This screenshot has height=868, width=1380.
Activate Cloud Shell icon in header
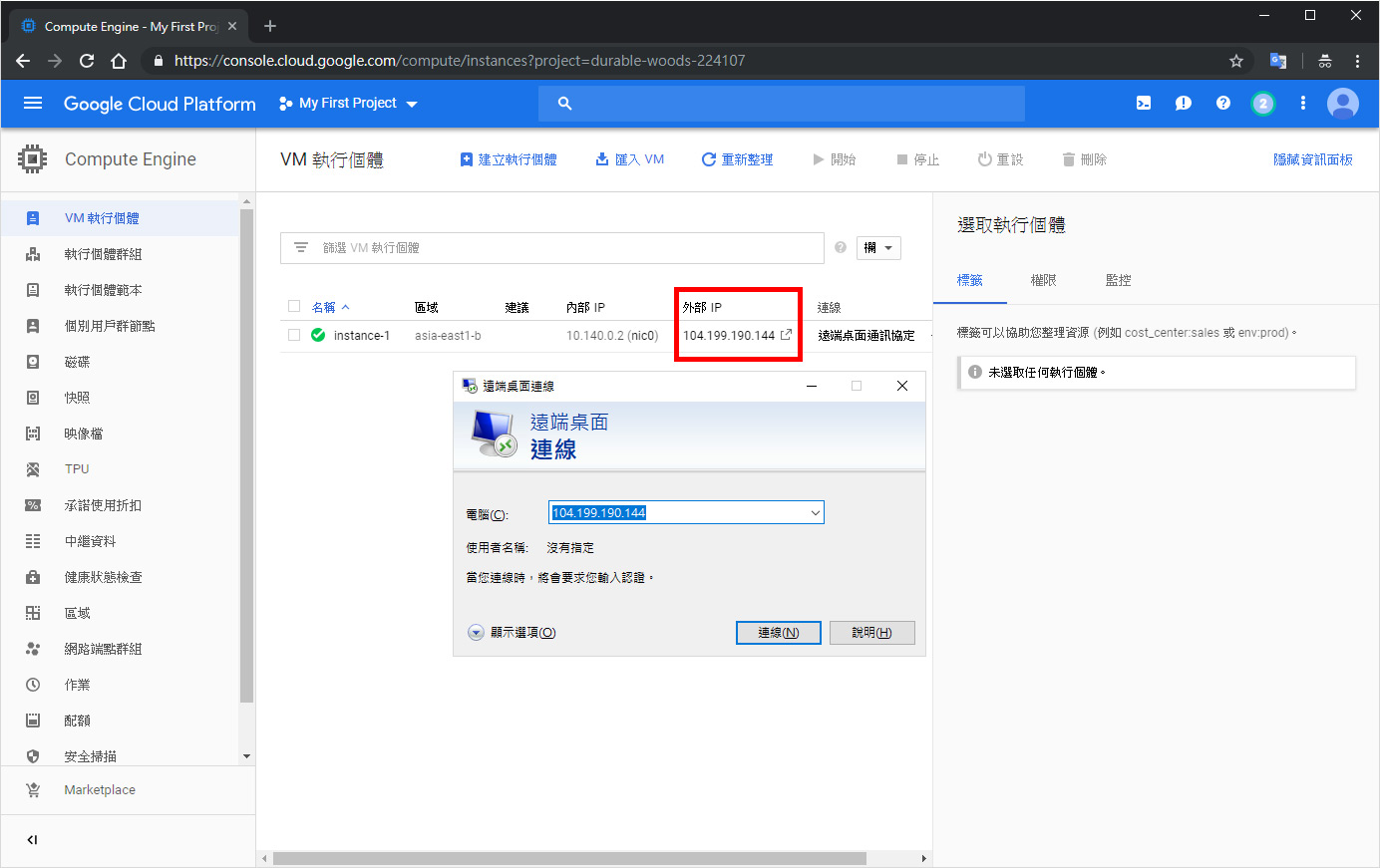point(1144,103)
